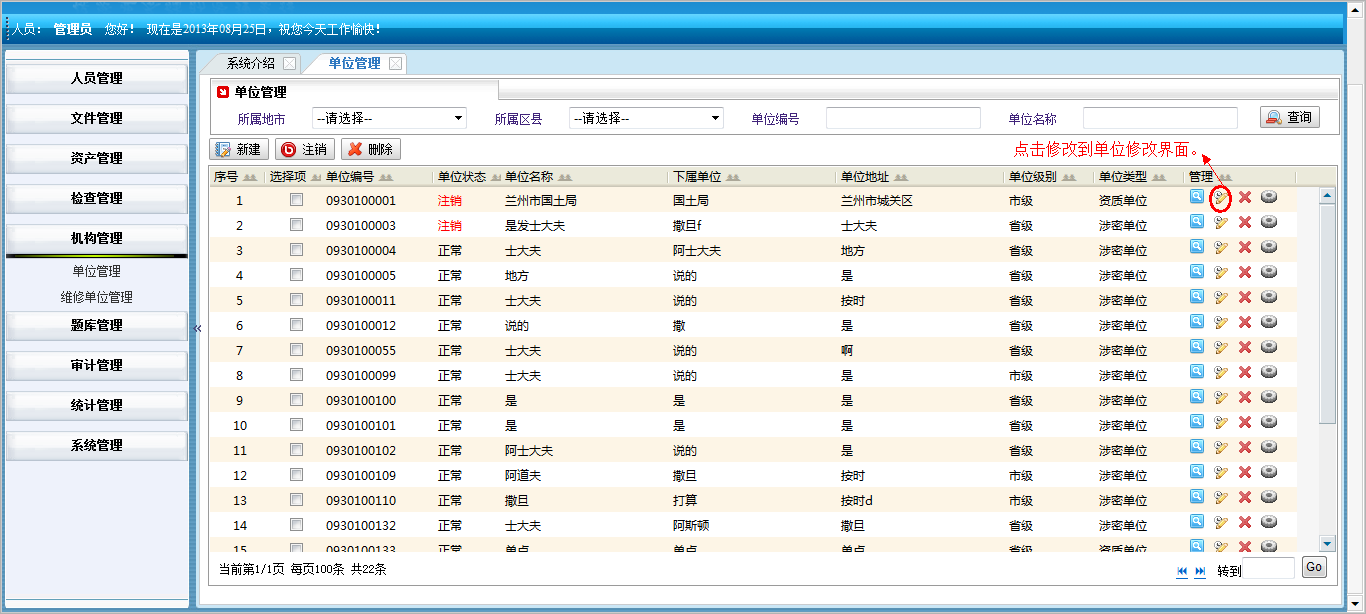Tick the checkbox for unit 0930100001
This screenshot has width=1366, height=614.
pyautogui.click(x=296, y=200)
